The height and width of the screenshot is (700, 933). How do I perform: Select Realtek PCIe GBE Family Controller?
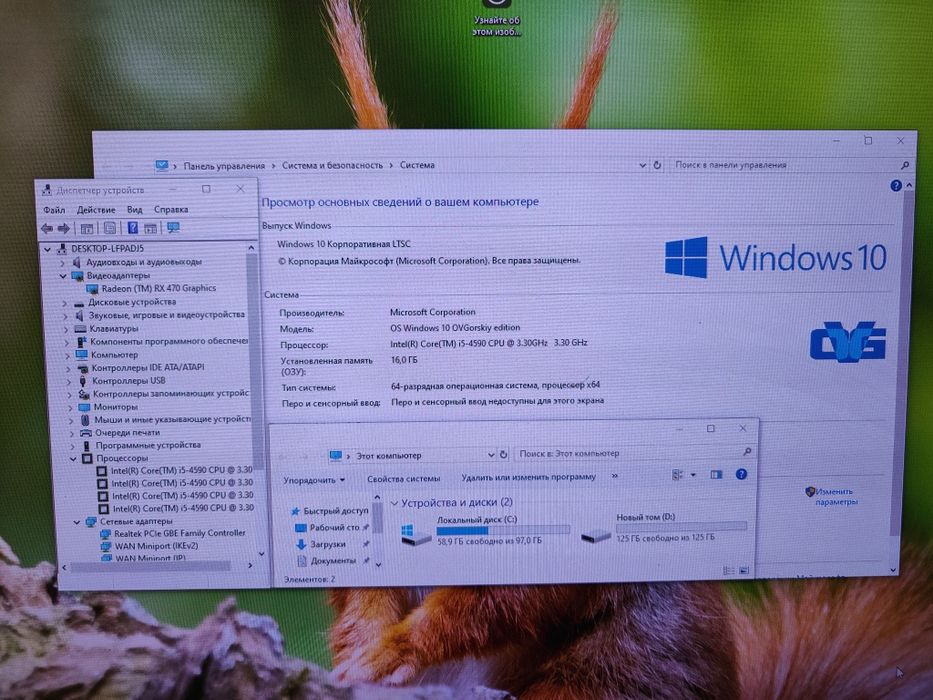tap(180, 533)
